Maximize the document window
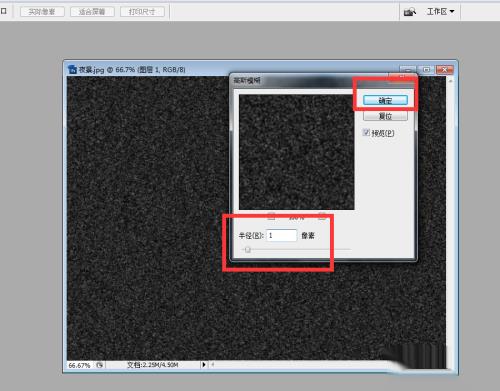Viewport: 500px width, 391px height. [426, 69]
